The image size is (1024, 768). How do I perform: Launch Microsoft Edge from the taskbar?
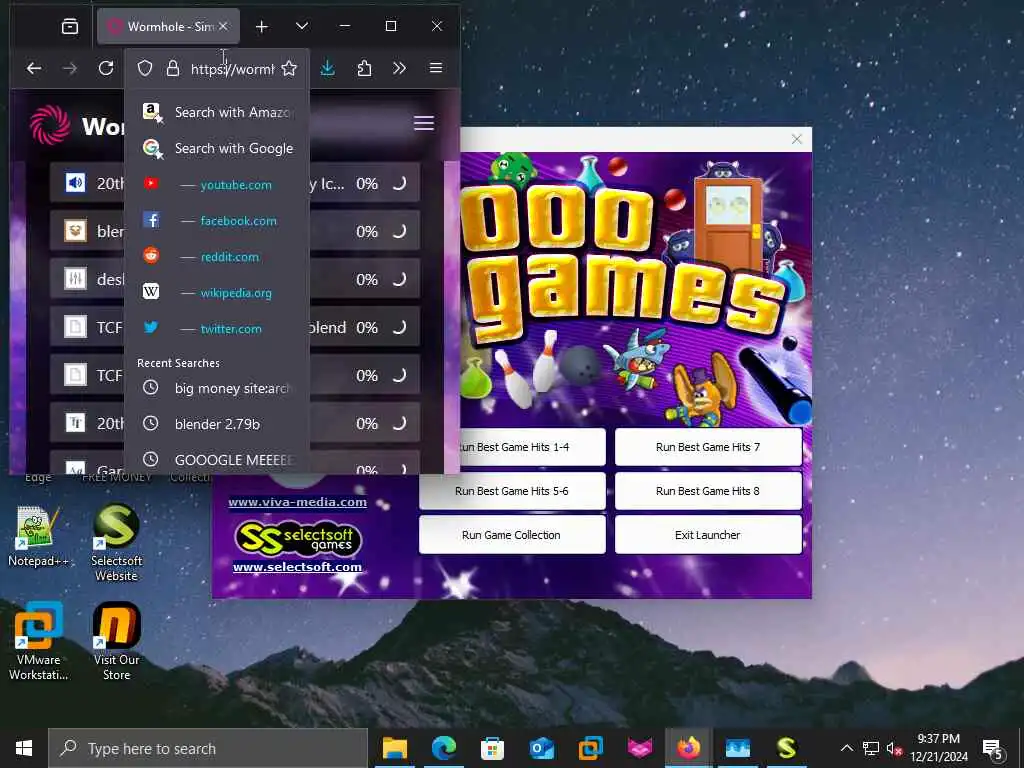click(x=444, y=748)
